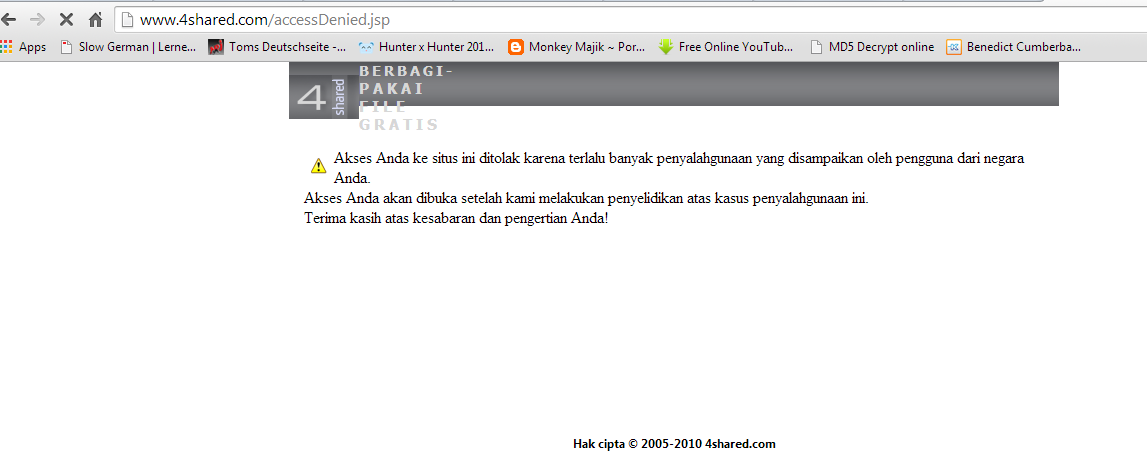Open Slow German bookmark
The width and height of the screenshot is (1147, 465).
point(128,48)
